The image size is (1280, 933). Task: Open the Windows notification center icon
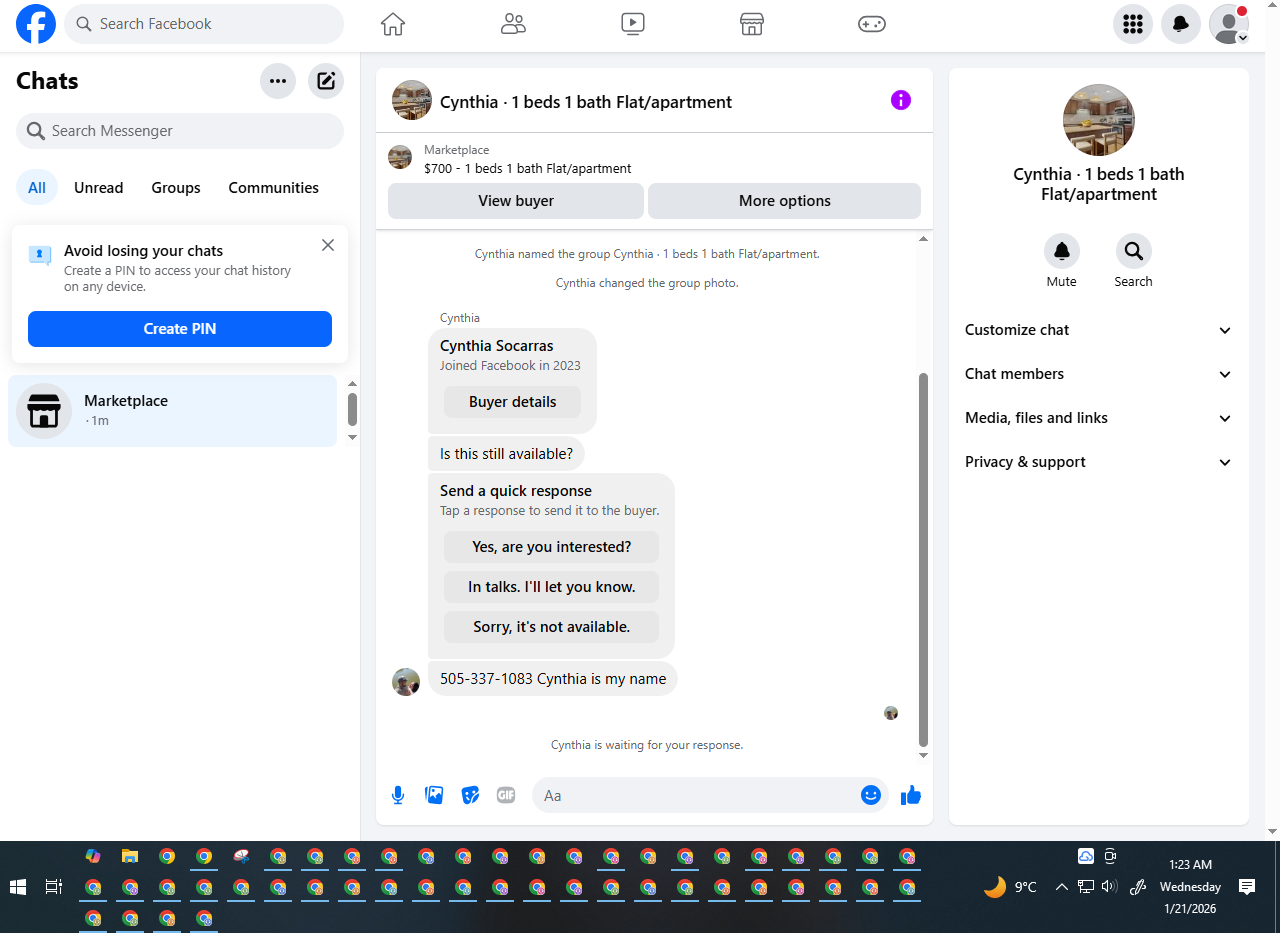[x=1247, y=887]
